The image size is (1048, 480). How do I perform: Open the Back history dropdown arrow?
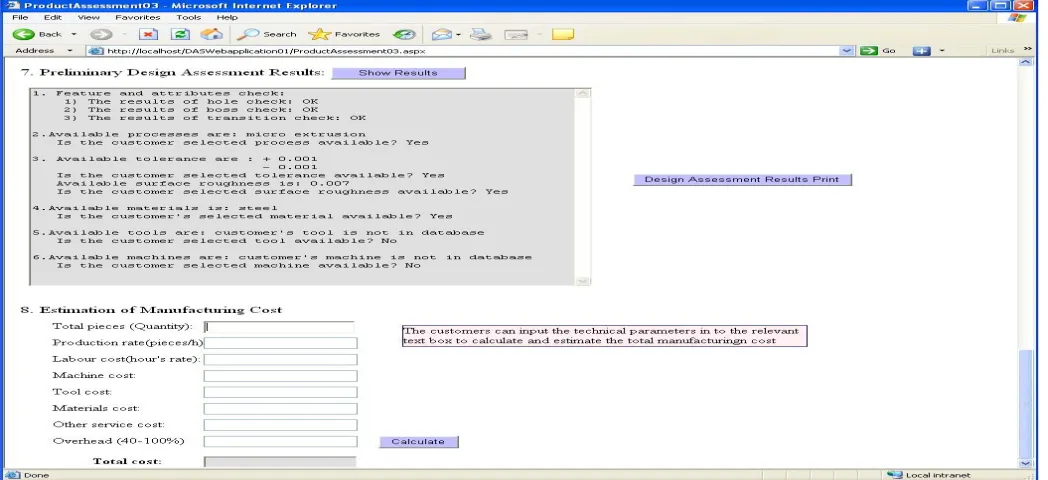pyautogui.click(x=74, y=34)
